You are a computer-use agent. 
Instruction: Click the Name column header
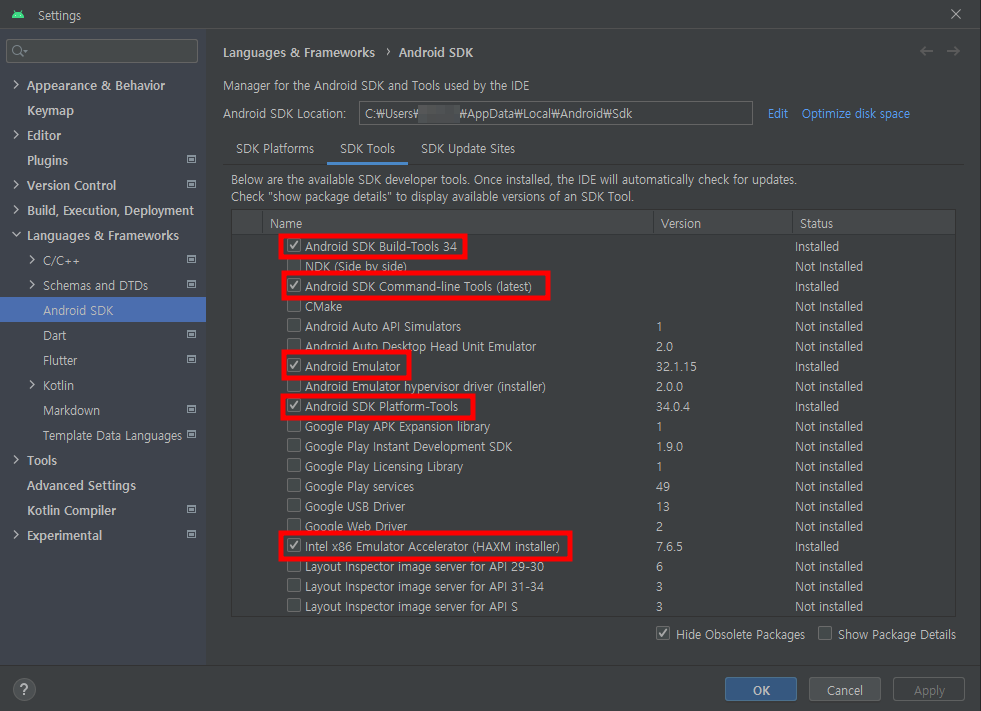pos(458,223)
